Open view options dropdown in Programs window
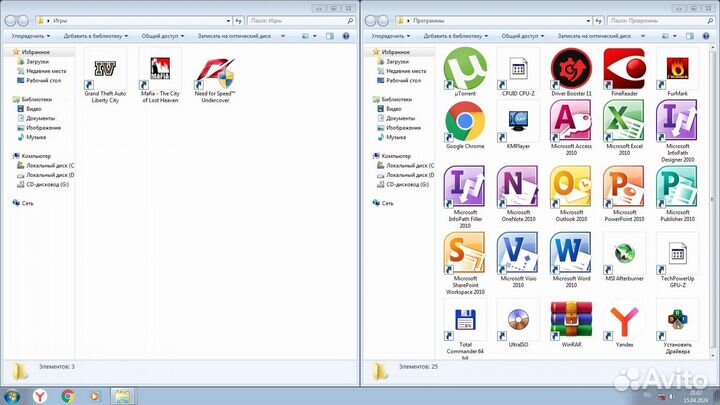The width and height of the screenshot is (720, 405). pos(675,36)
